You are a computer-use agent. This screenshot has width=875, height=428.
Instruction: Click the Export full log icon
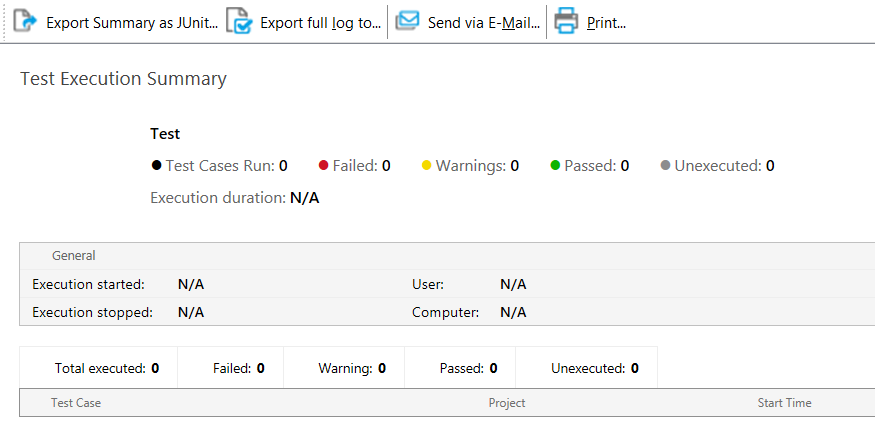(x=239, y=21)
